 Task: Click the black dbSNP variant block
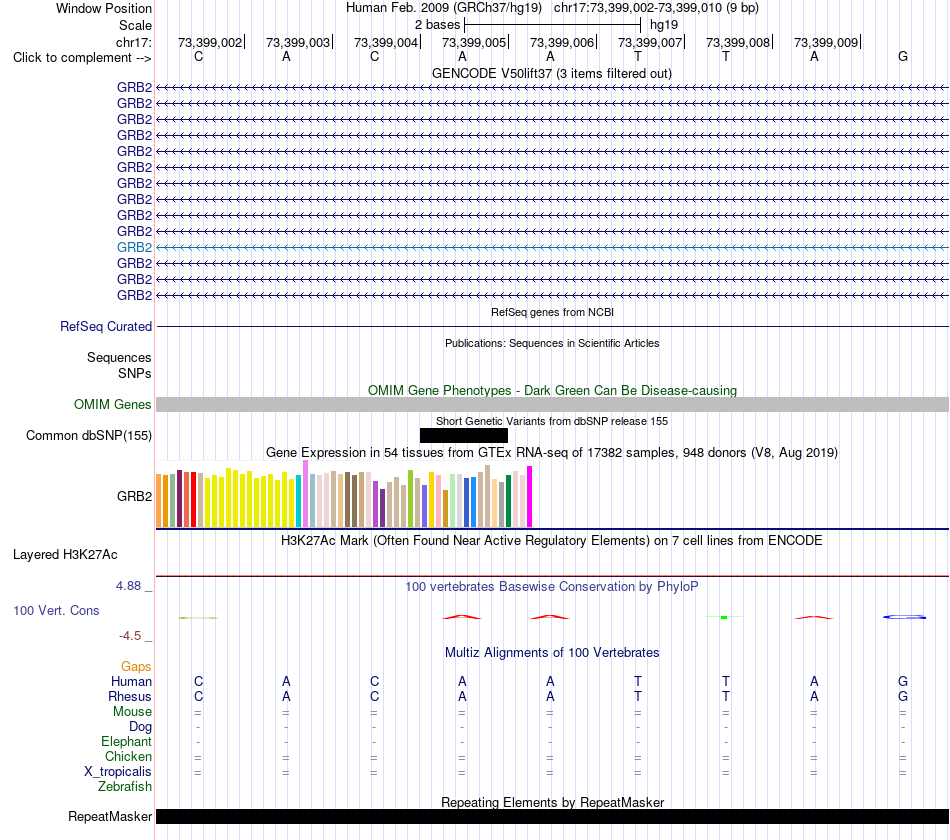pyautogui.click(x=463, y=435)
